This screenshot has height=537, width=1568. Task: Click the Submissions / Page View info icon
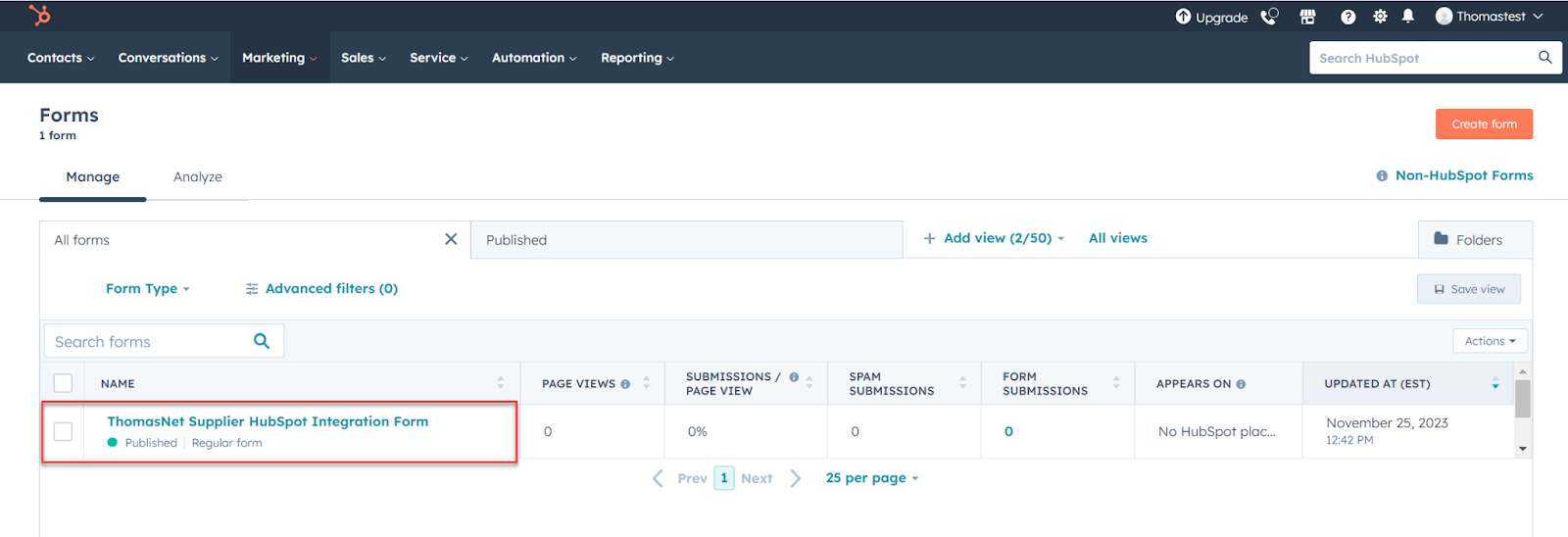(x=794, y=376)
